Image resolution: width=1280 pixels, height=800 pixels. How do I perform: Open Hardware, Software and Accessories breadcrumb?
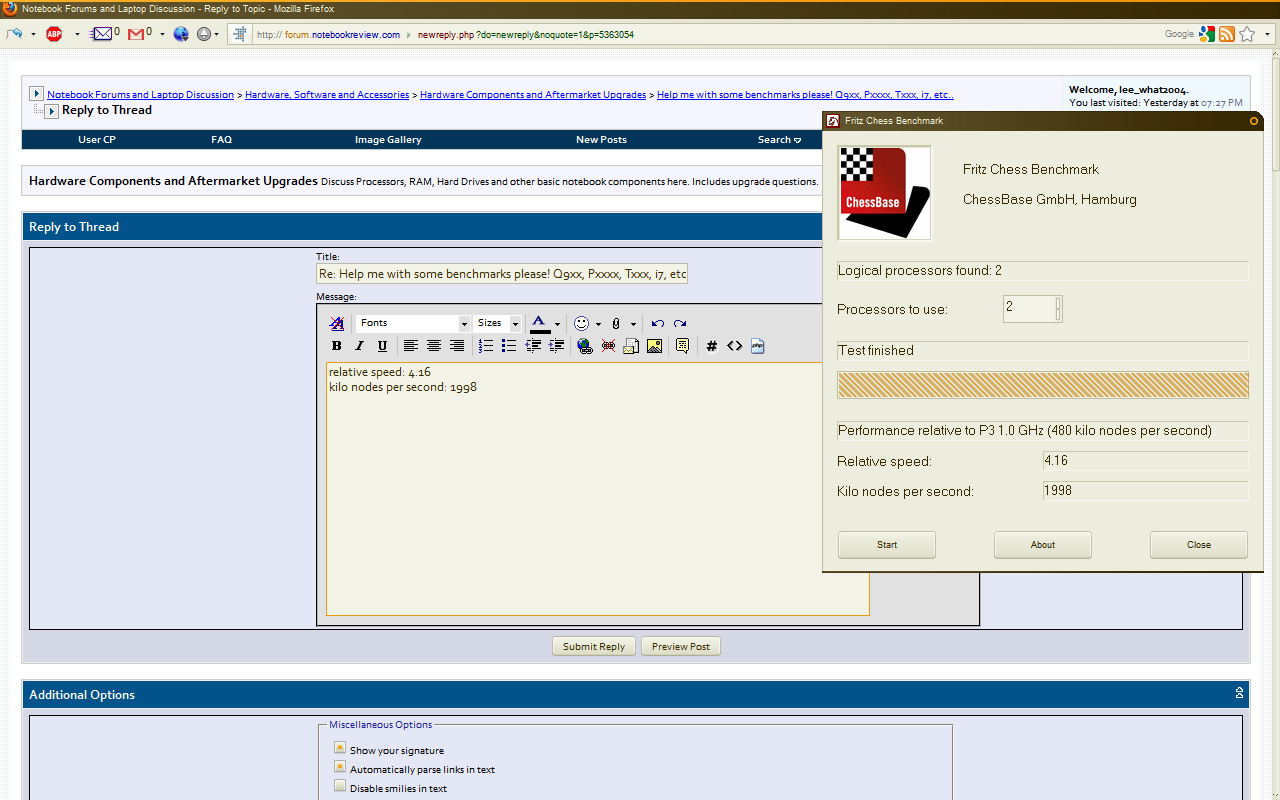(327, 95)
